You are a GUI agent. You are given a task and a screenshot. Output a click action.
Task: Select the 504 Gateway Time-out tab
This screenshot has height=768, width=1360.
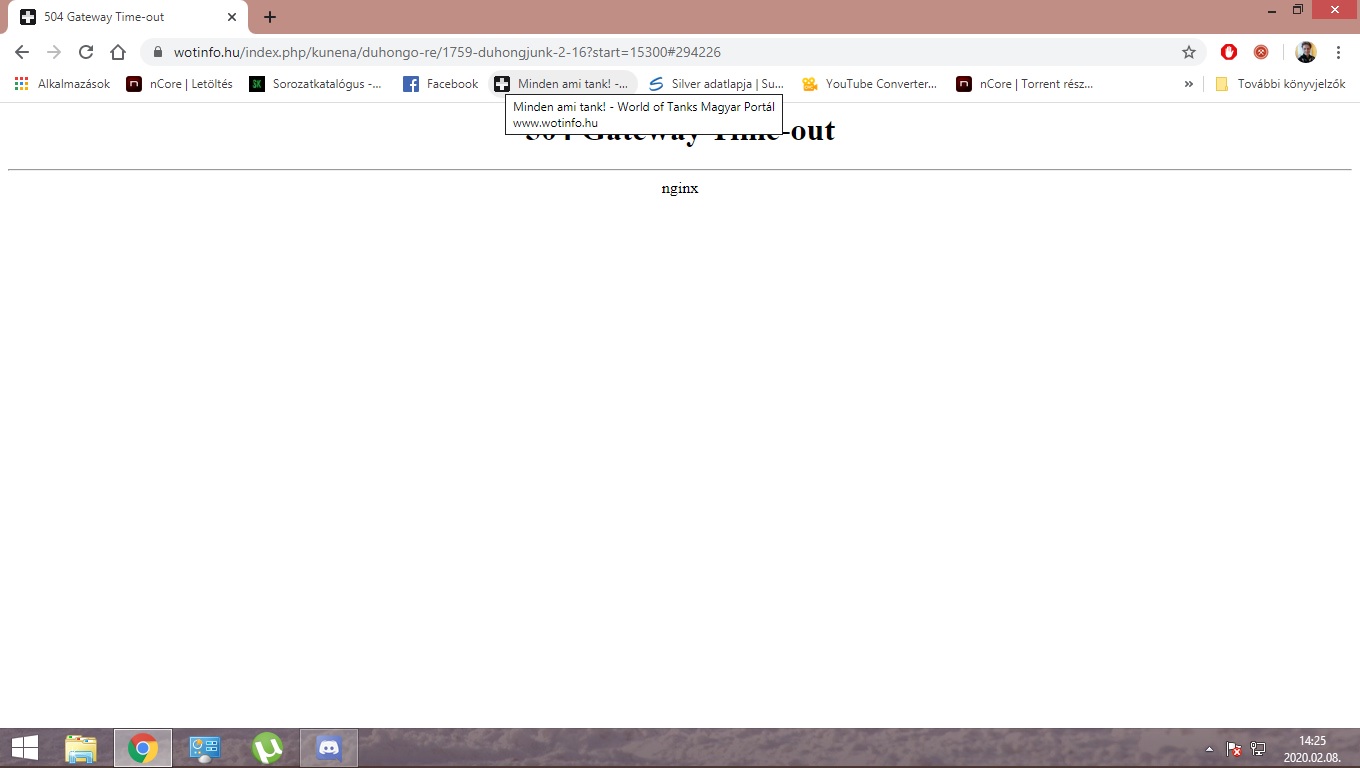(128, 17)
